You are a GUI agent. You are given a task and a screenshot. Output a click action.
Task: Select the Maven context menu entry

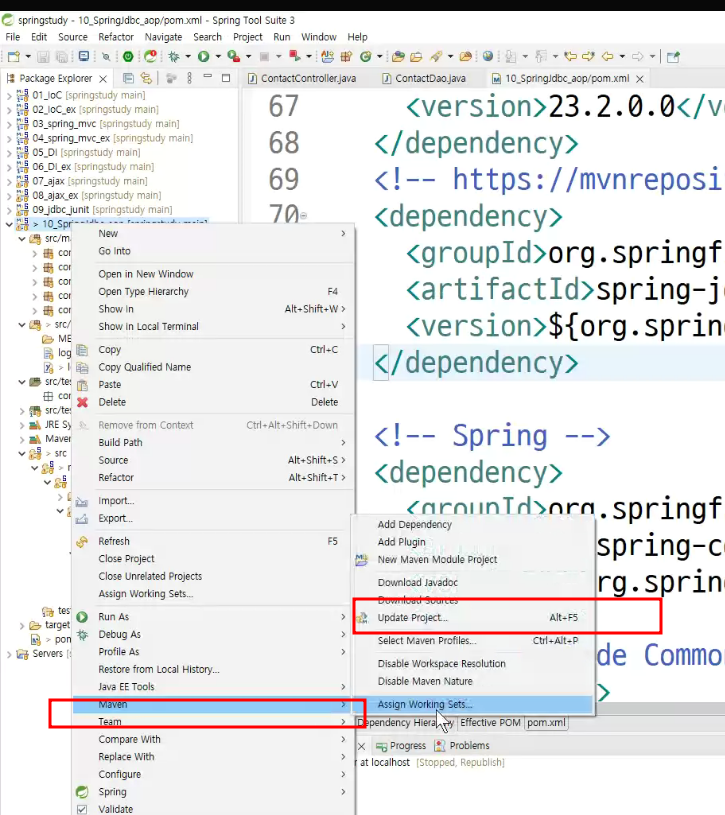[213, 704]
